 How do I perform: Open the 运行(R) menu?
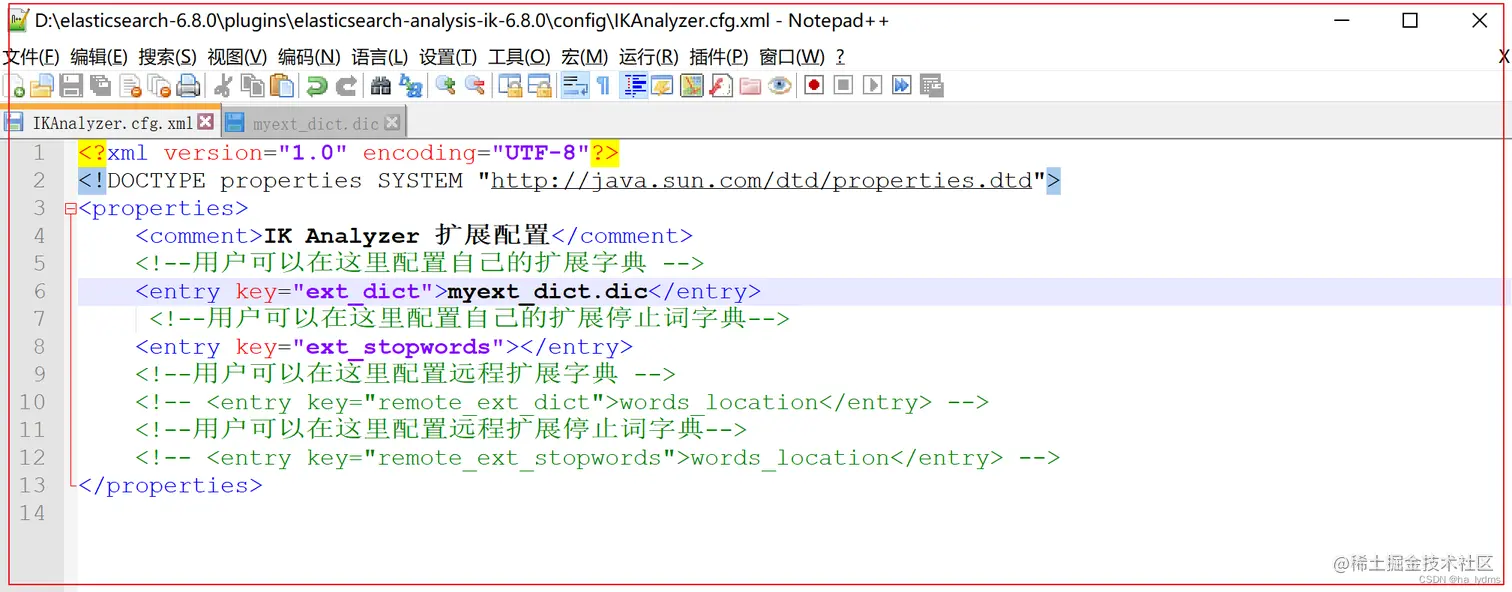click(x=649, y=57)
